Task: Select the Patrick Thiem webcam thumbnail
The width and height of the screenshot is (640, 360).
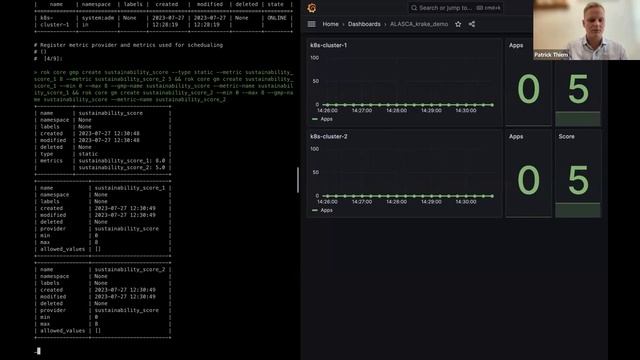Action: 587,30
